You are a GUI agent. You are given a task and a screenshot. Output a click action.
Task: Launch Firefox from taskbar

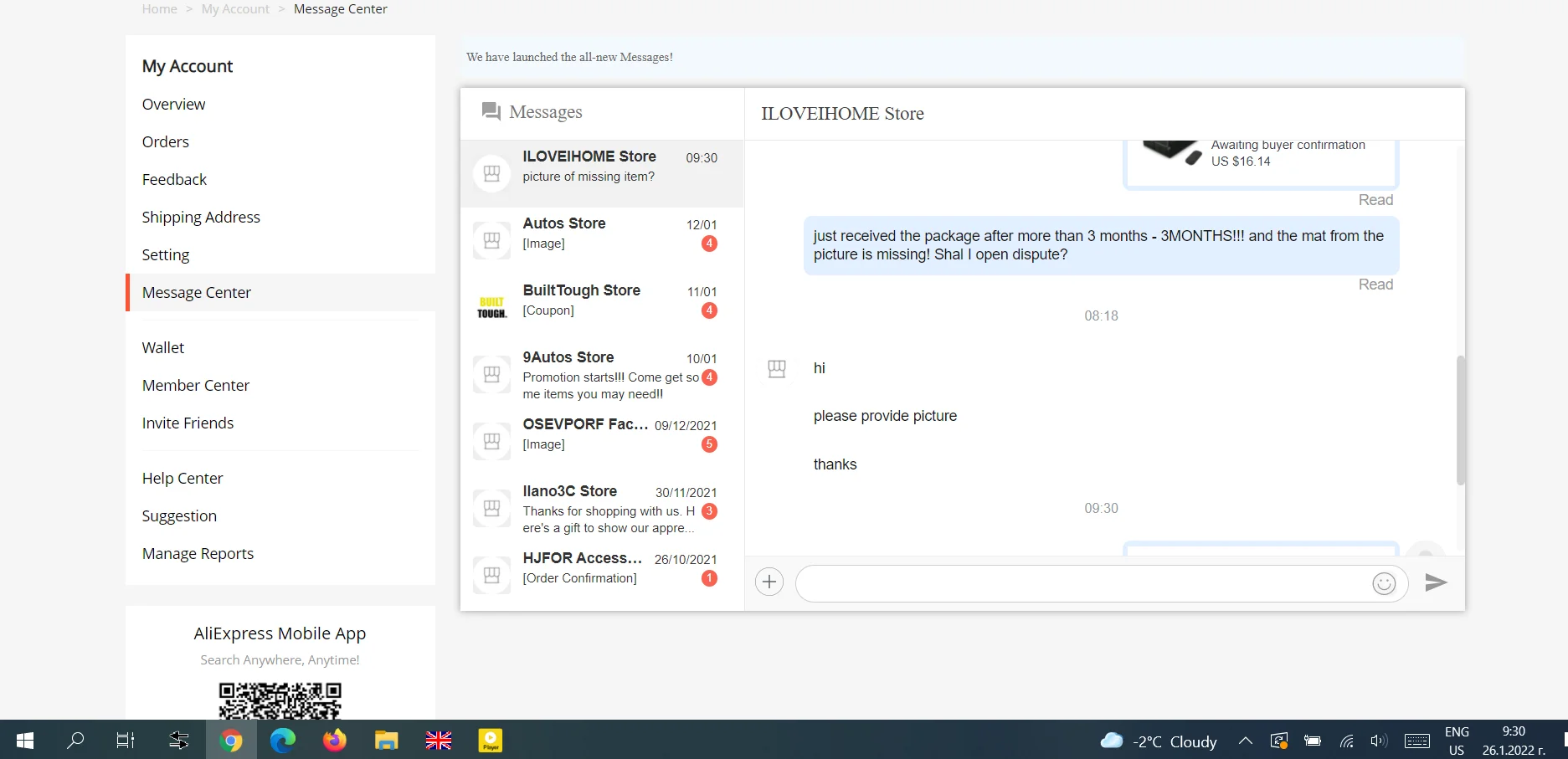[335, 741]
